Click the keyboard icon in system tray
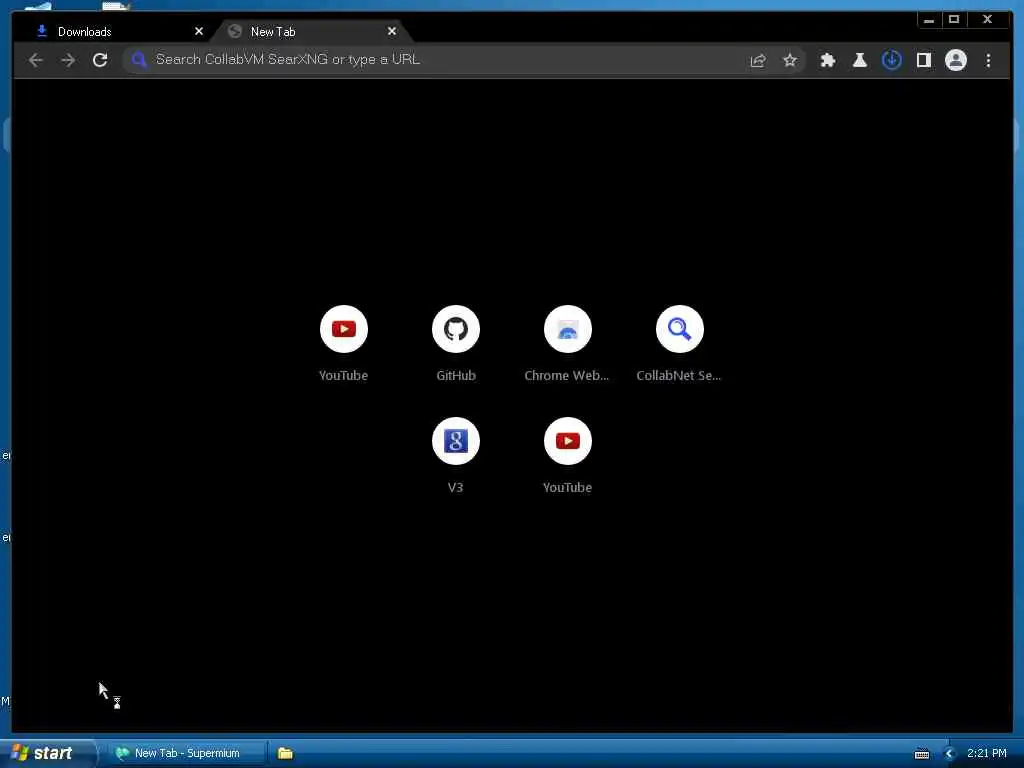Image resolution: width=1024 pixels, height=768 pixels. 922,754
